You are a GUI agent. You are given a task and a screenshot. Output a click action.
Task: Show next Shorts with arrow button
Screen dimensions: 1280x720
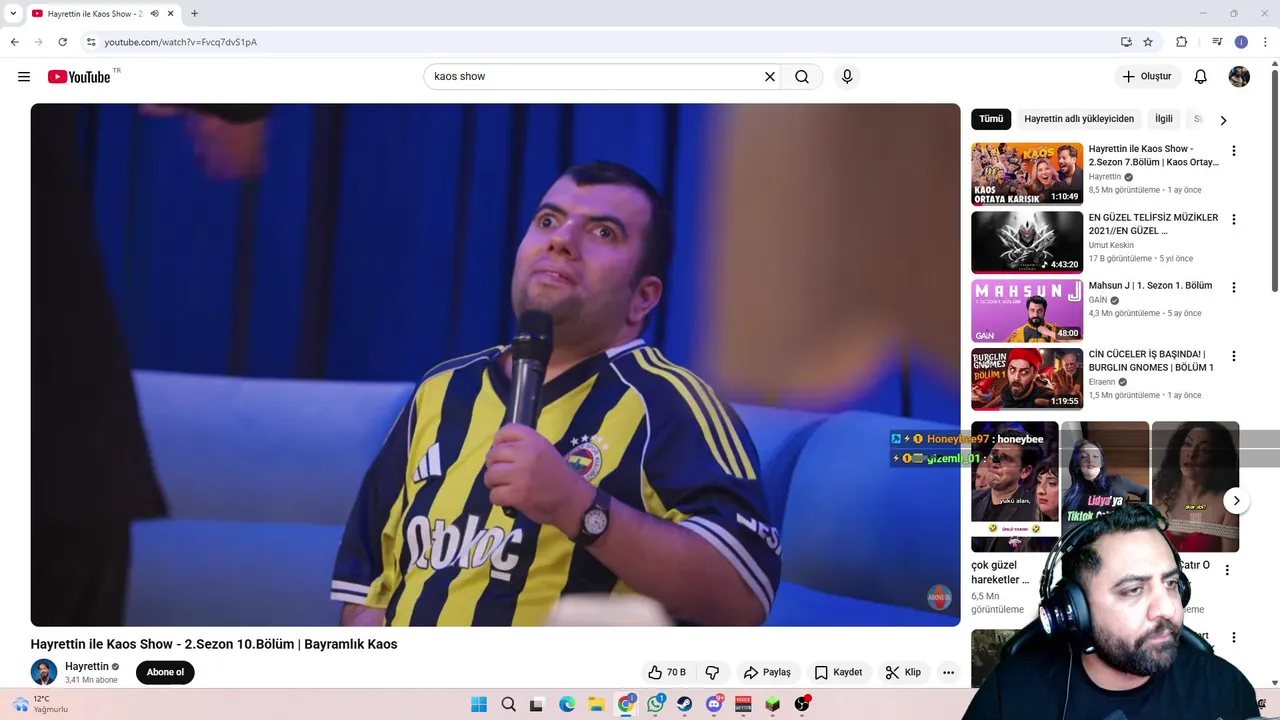(1236, 501)
